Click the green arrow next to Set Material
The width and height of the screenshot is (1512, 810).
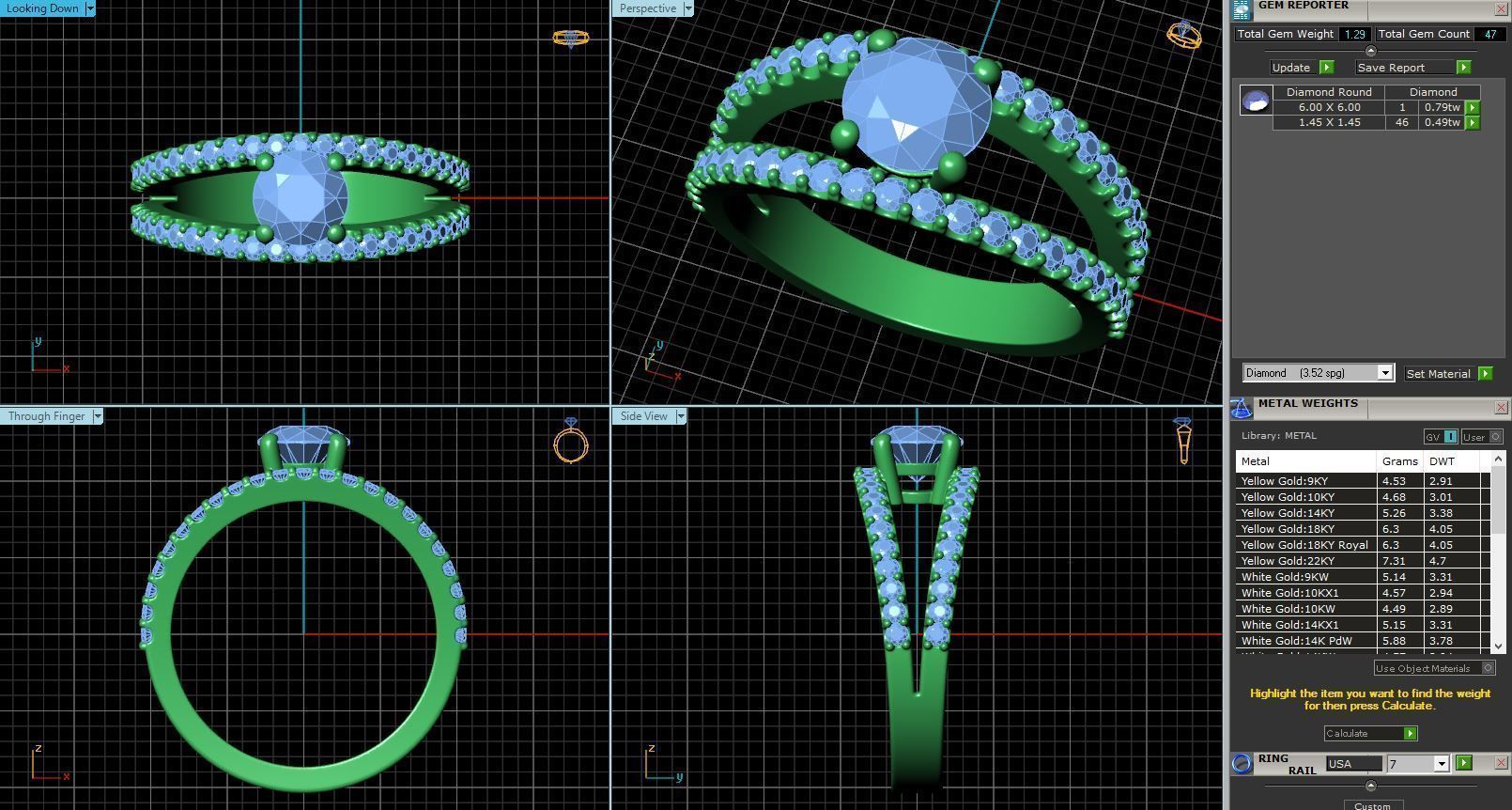[x=1485, y=373]
